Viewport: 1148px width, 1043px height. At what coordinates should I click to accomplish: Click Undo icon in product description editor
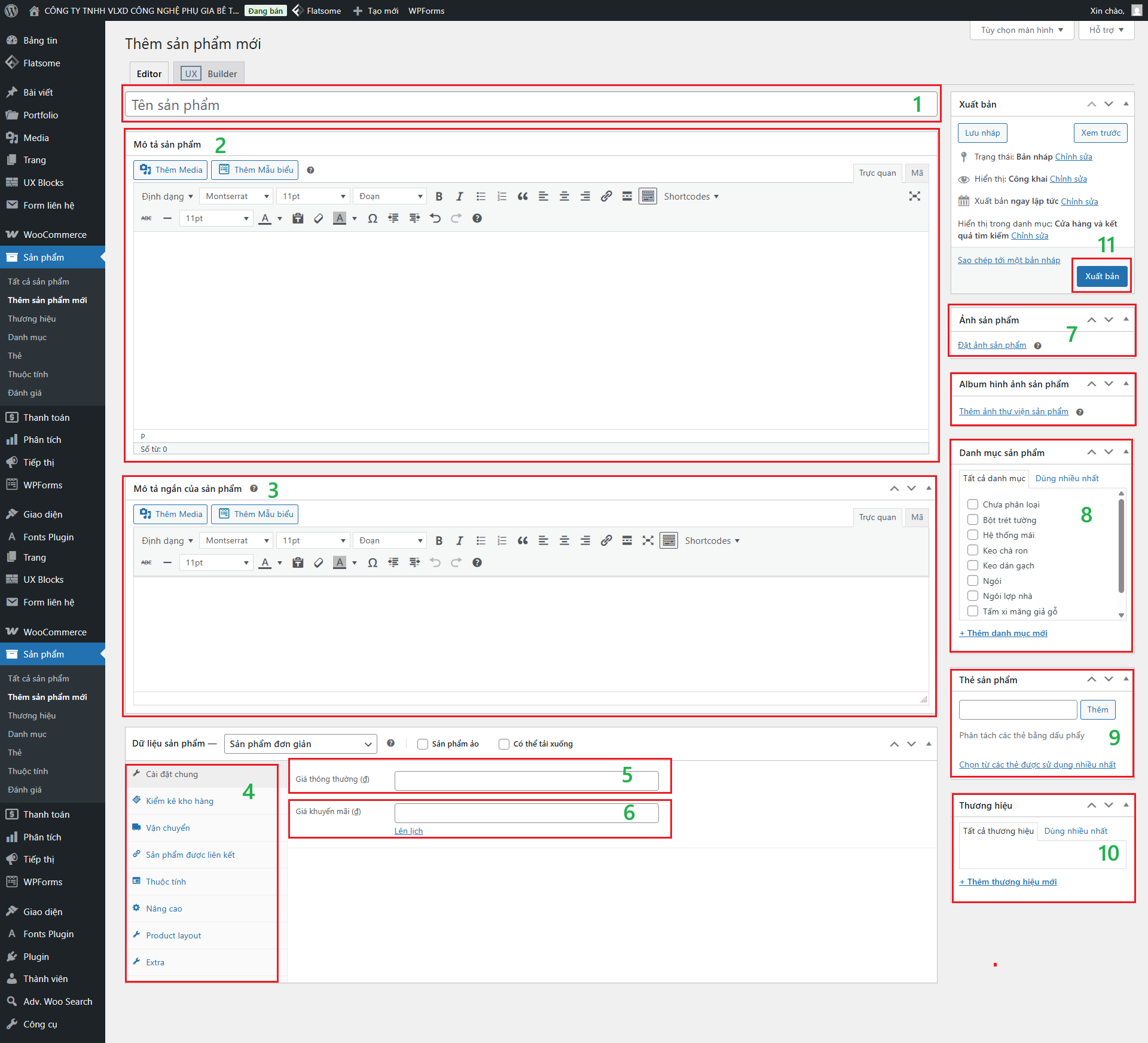[x=435, y=218]
